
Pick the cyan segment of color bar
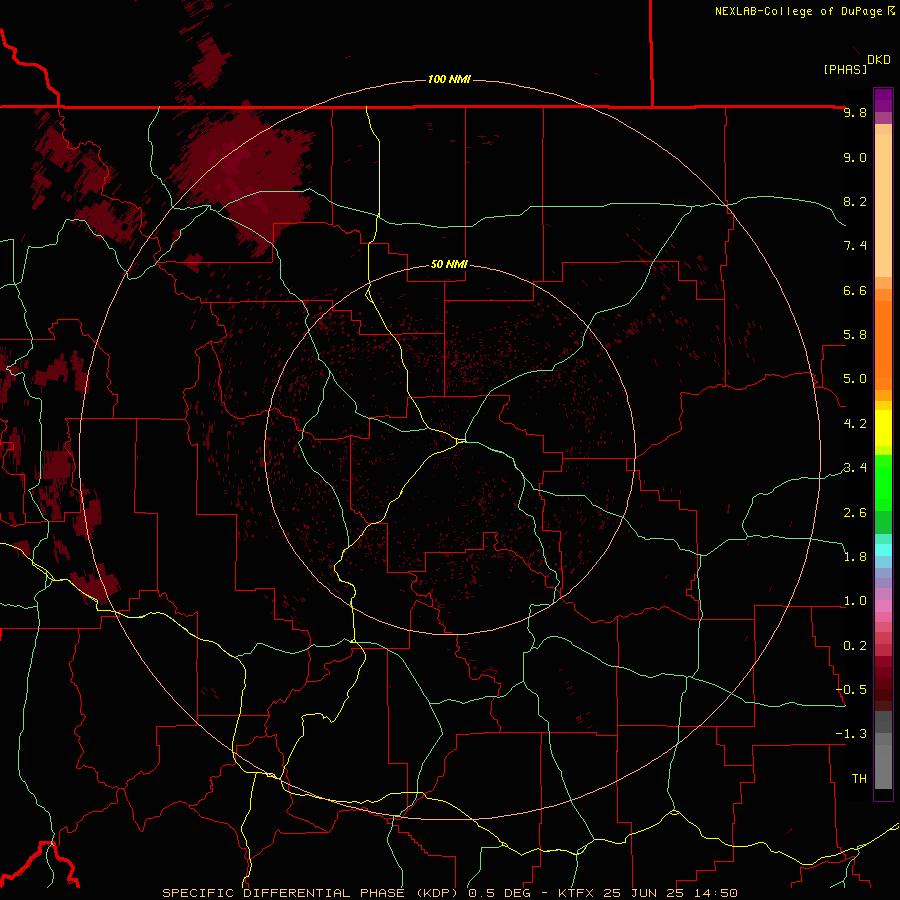coord(883,550)
